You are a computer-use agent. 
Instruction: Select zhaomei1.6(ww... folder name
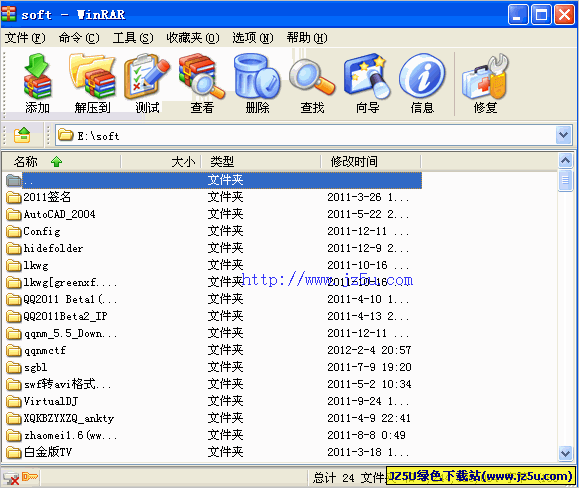pyautogui.click(x=70, y=435)
